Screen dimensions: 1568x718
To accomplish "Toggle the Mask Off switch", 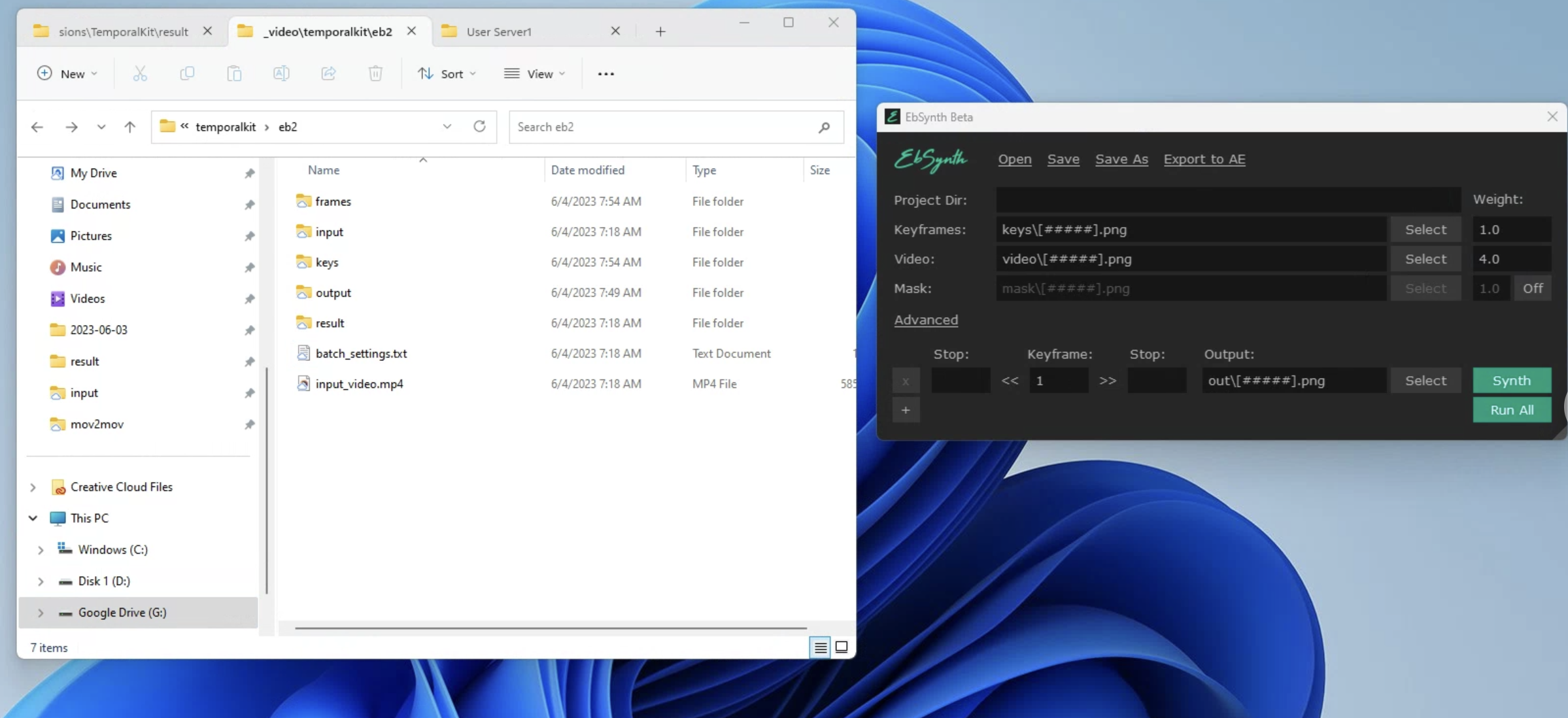I will [1533, 288].
